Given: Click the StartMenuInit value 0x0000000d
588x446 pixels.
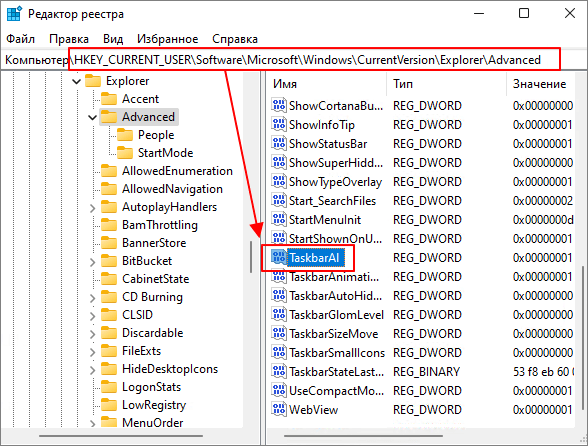Looking at the screenshot, I should click(543, 219).
